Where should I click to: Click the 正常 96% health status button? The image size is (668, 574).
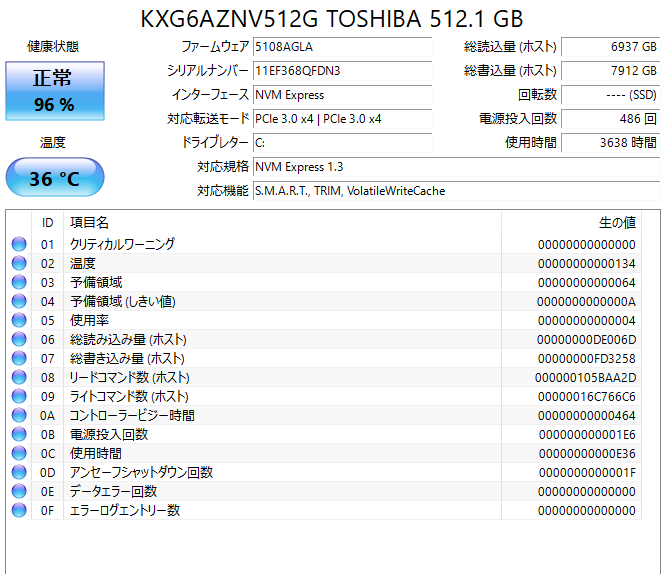click(54, 90)
